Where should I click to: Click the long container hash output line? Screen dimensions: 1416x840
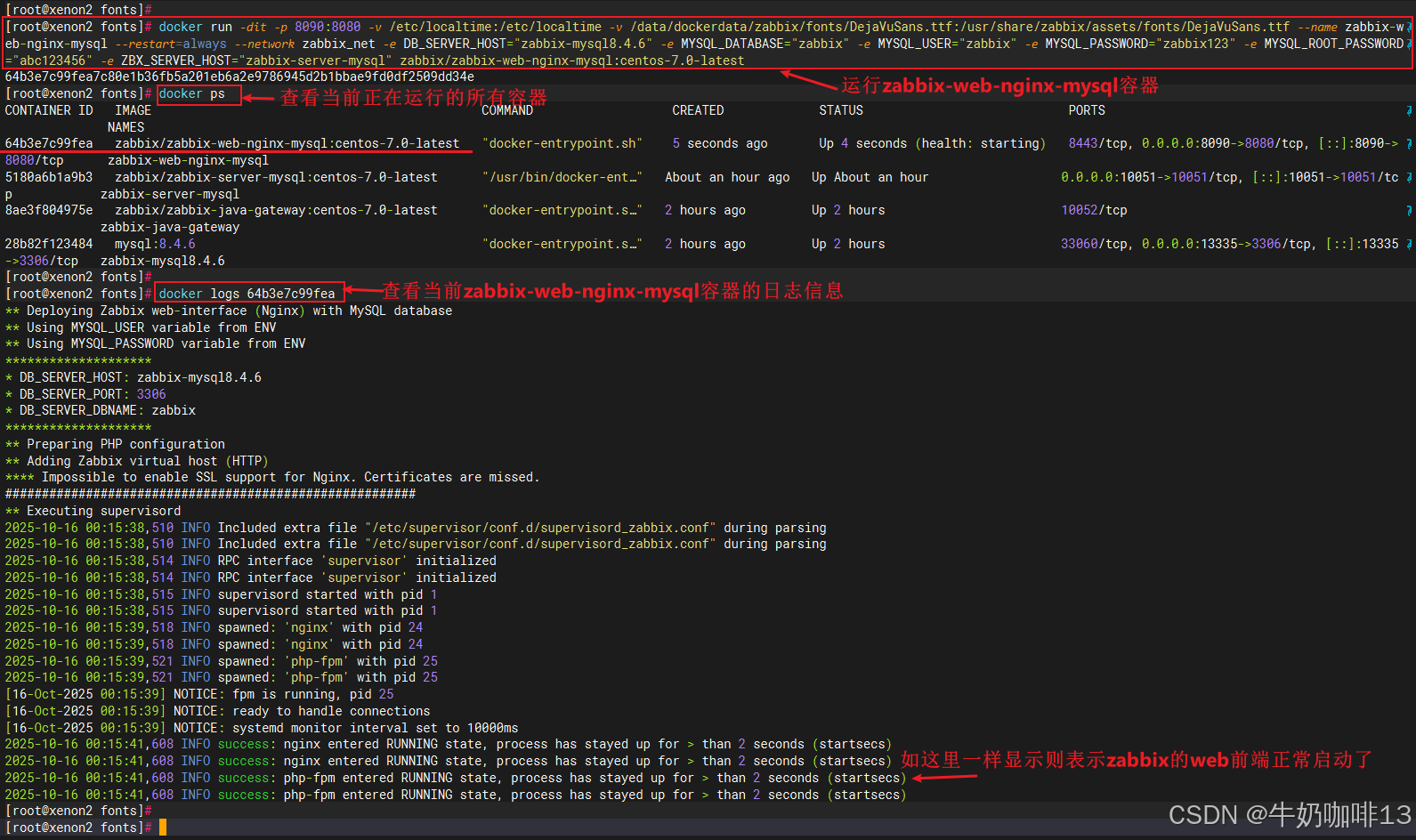[239, 77]
